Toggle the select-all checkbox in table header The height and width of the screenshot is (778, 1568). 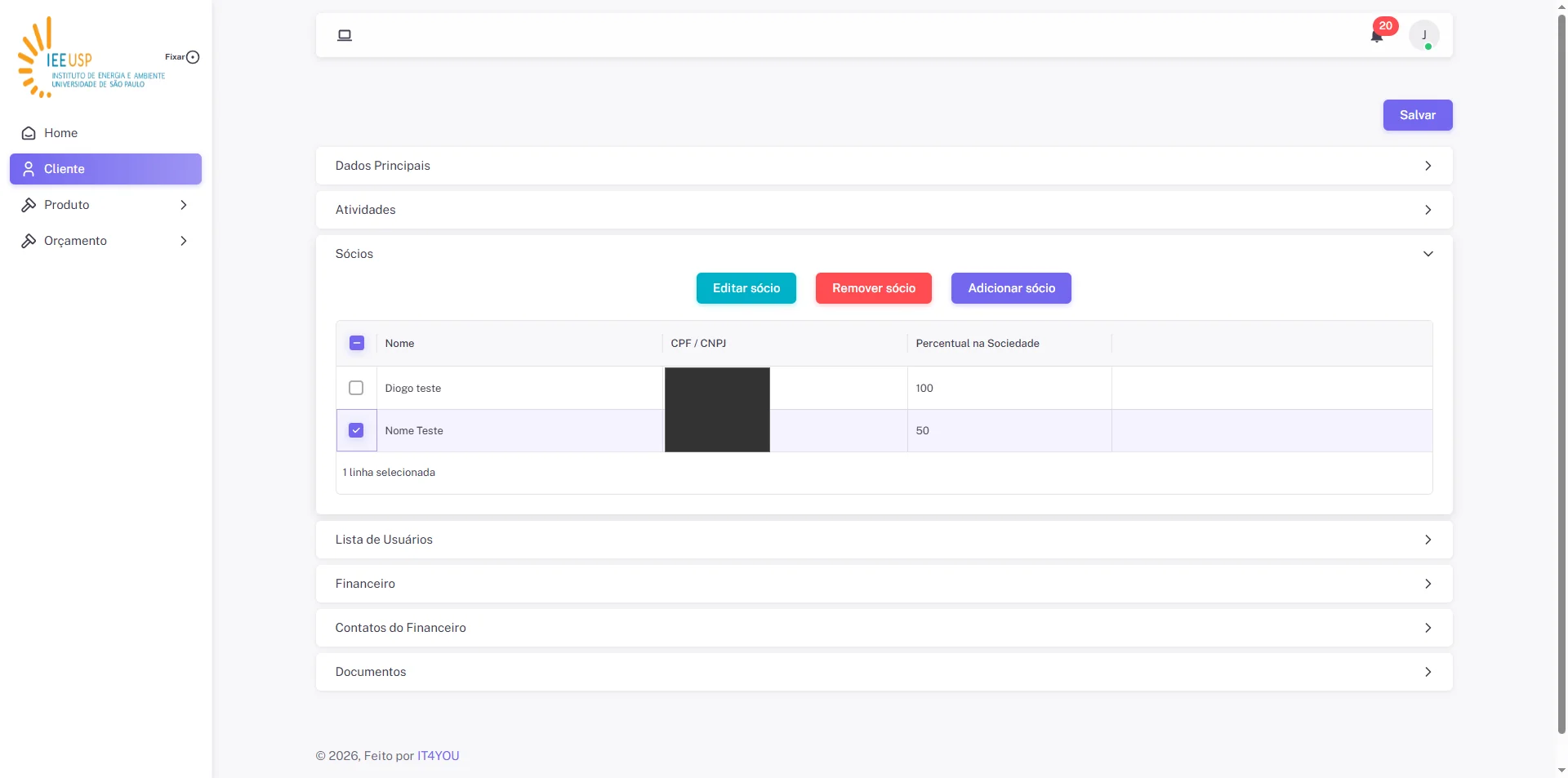click(x=357, y=343)
